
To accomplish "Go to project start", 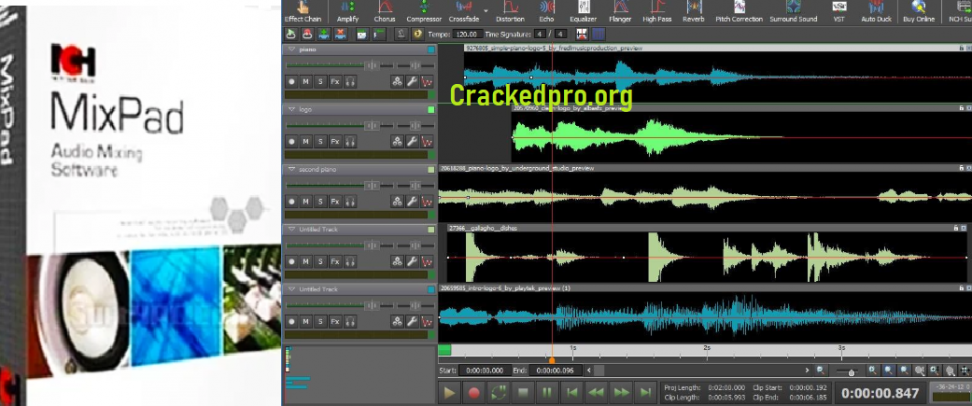I will [572, 392].
